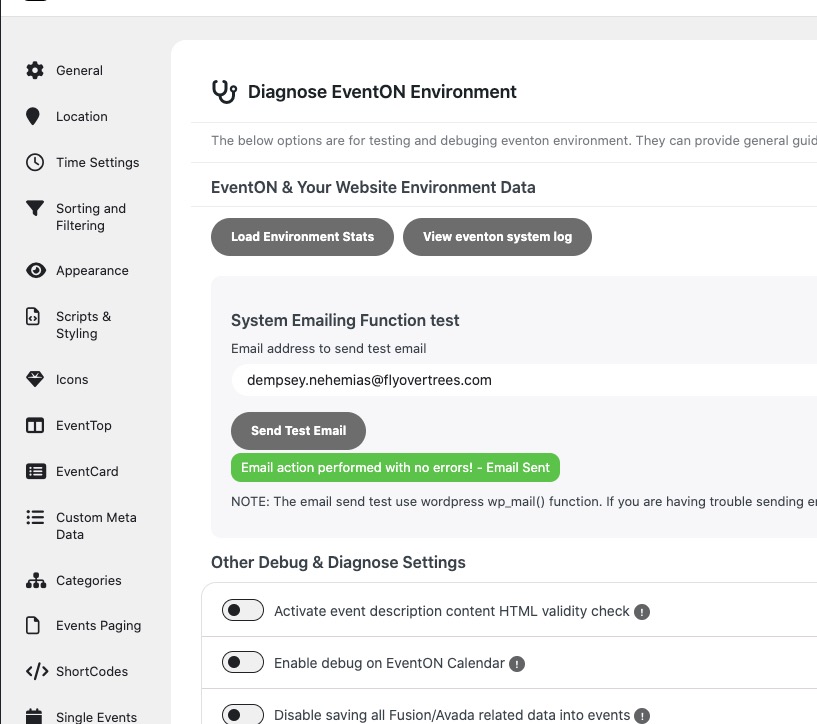The width and height of the screenshot is (817, 724).
Task: Open the EventCard settings tab
Action: (86, 471)
